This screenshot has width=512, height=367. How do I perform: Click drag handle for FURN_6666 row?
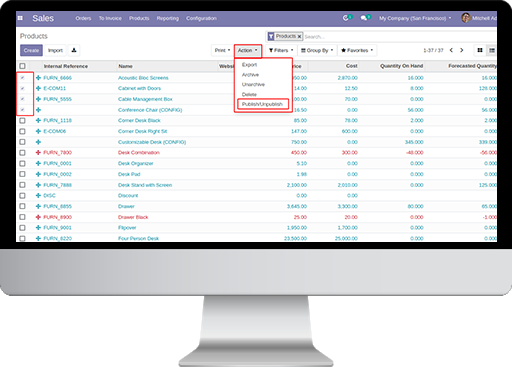pos(38,78)
